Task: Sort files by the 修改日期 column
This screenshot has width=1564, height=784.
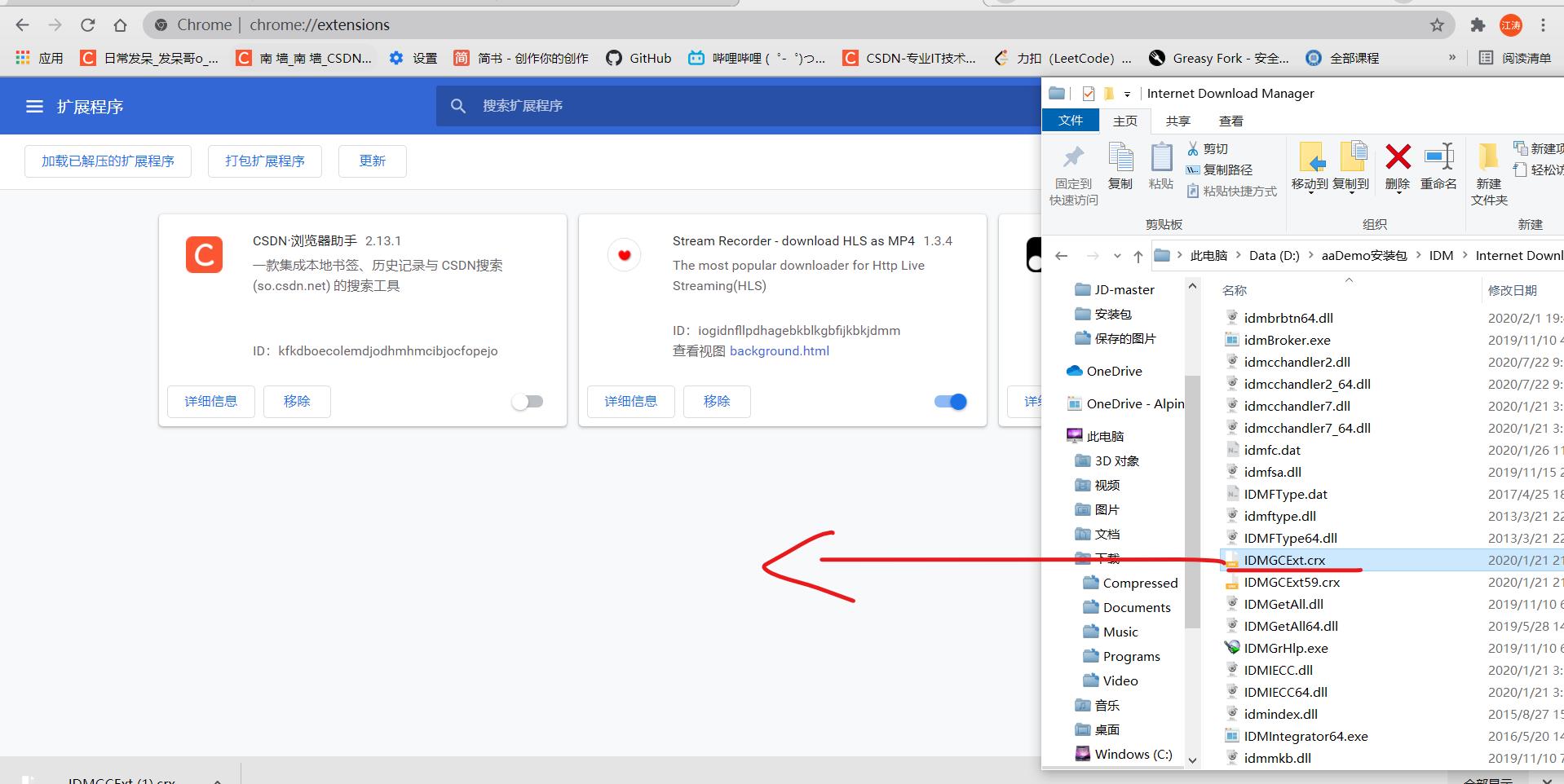Action: [1513, 291]
